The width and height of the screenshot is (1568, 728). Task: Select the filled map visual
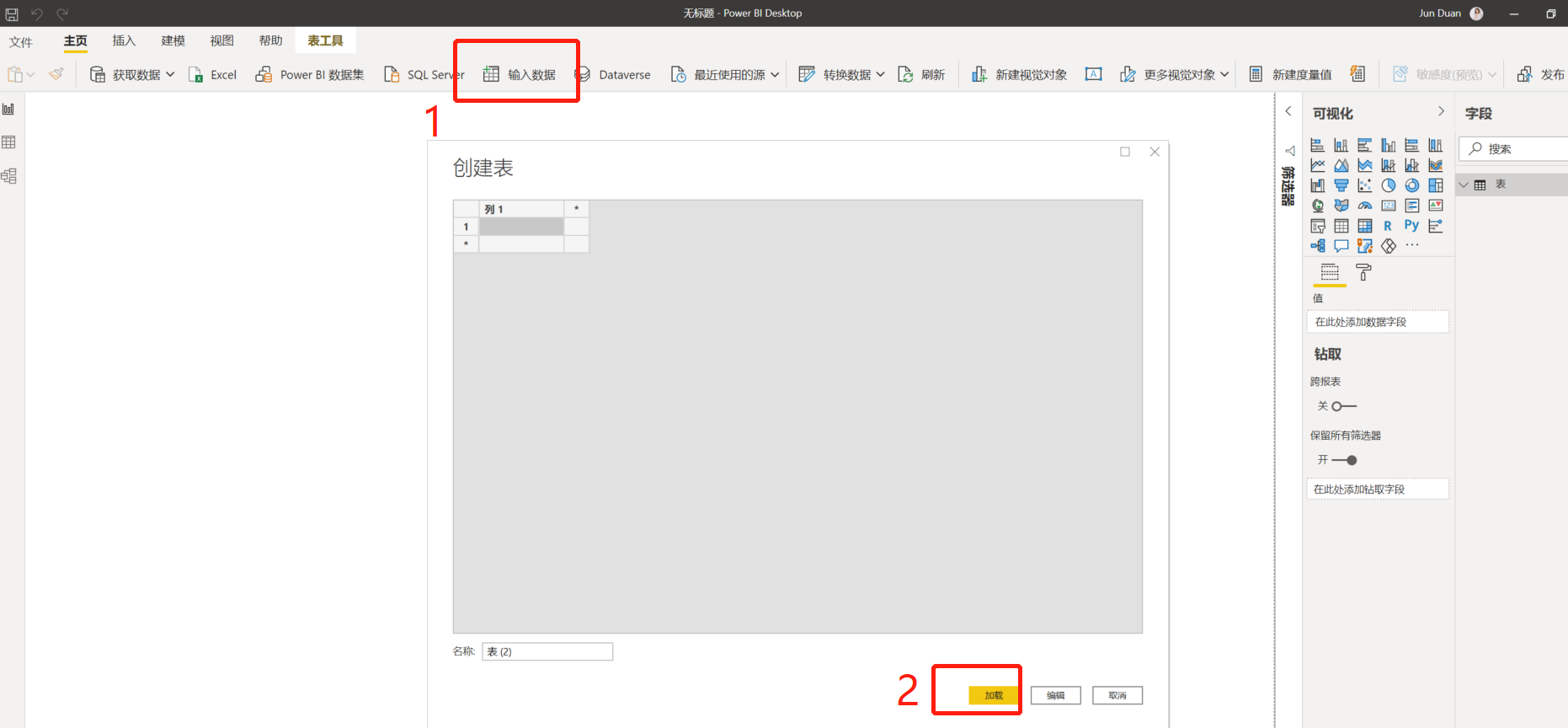coord(1341,206)
